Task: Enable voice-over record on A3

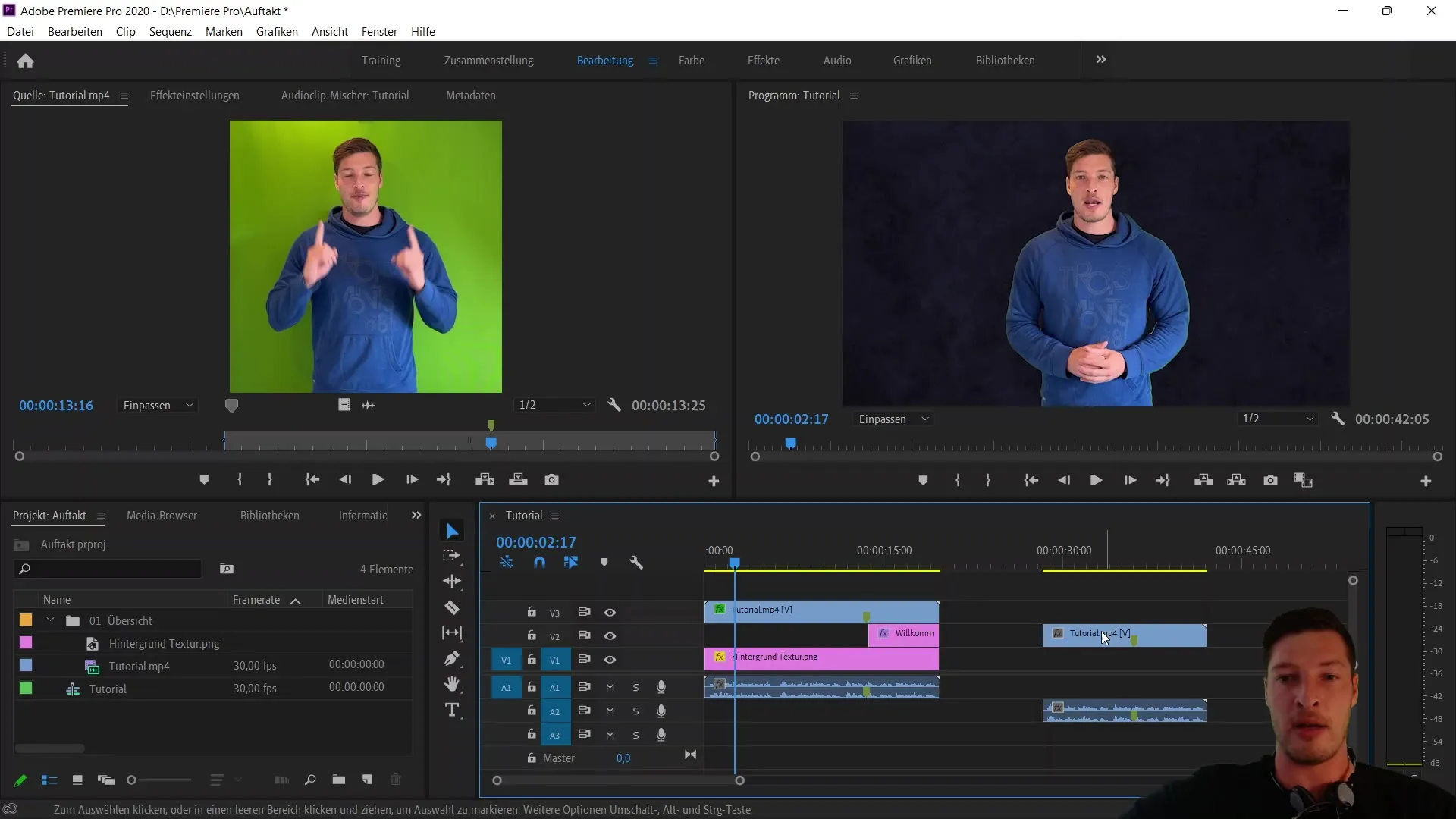Action: [661, 734]
